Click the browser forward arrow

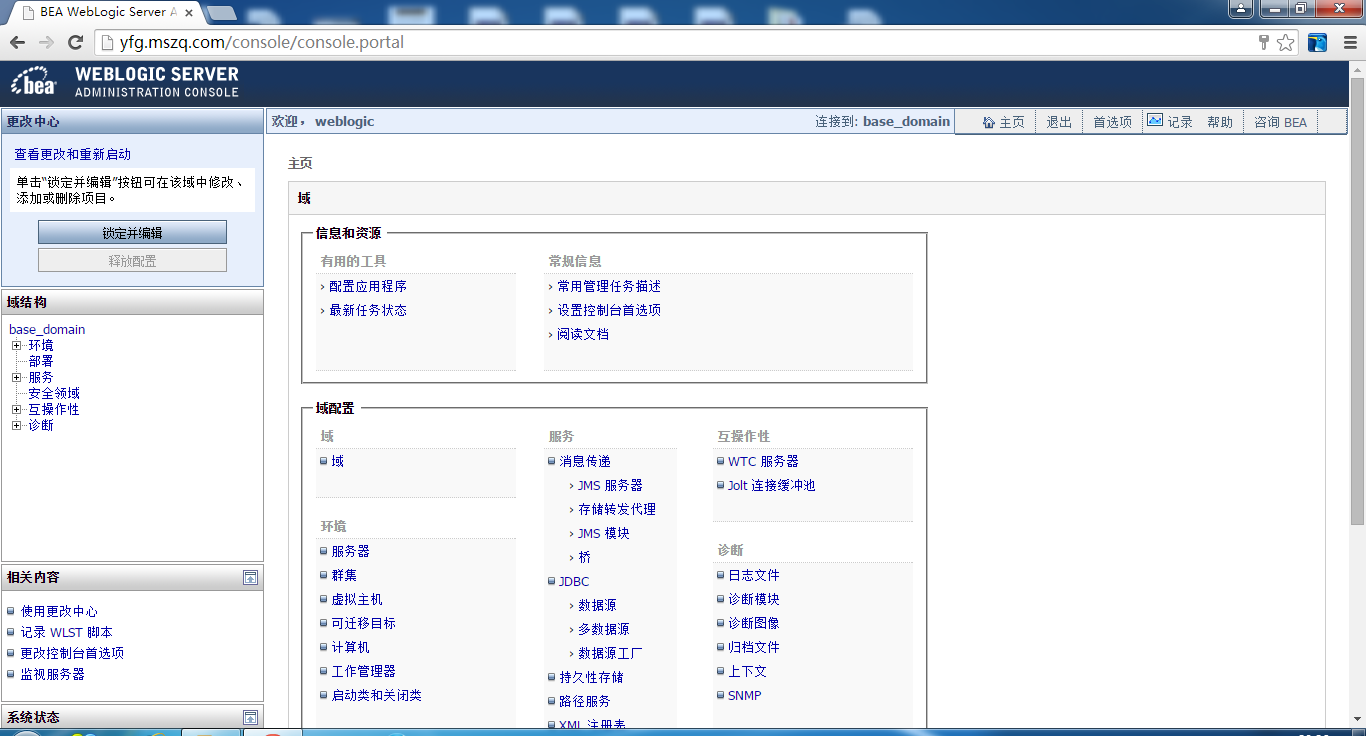click(46, 42)
